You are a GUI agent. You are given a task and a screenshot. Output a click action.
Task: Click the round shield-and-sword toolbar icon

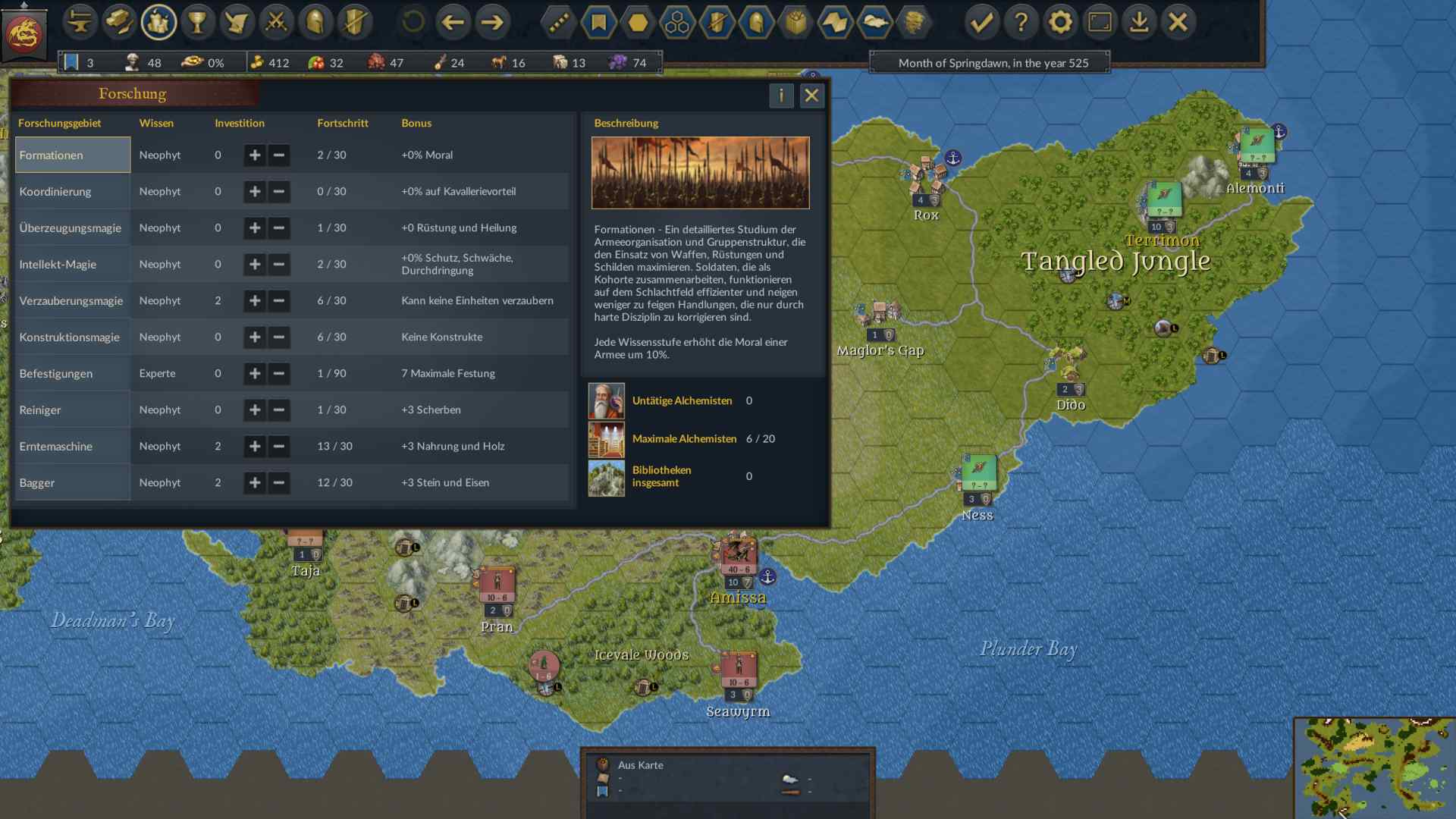pos(356,22)
